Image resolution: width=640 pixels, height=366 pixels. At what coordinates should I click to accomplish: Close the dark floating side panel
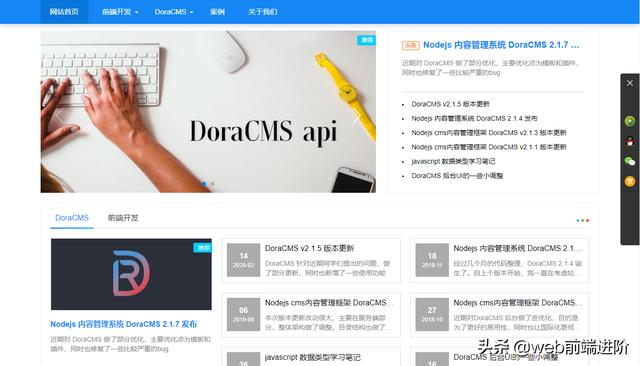[630, 83]
